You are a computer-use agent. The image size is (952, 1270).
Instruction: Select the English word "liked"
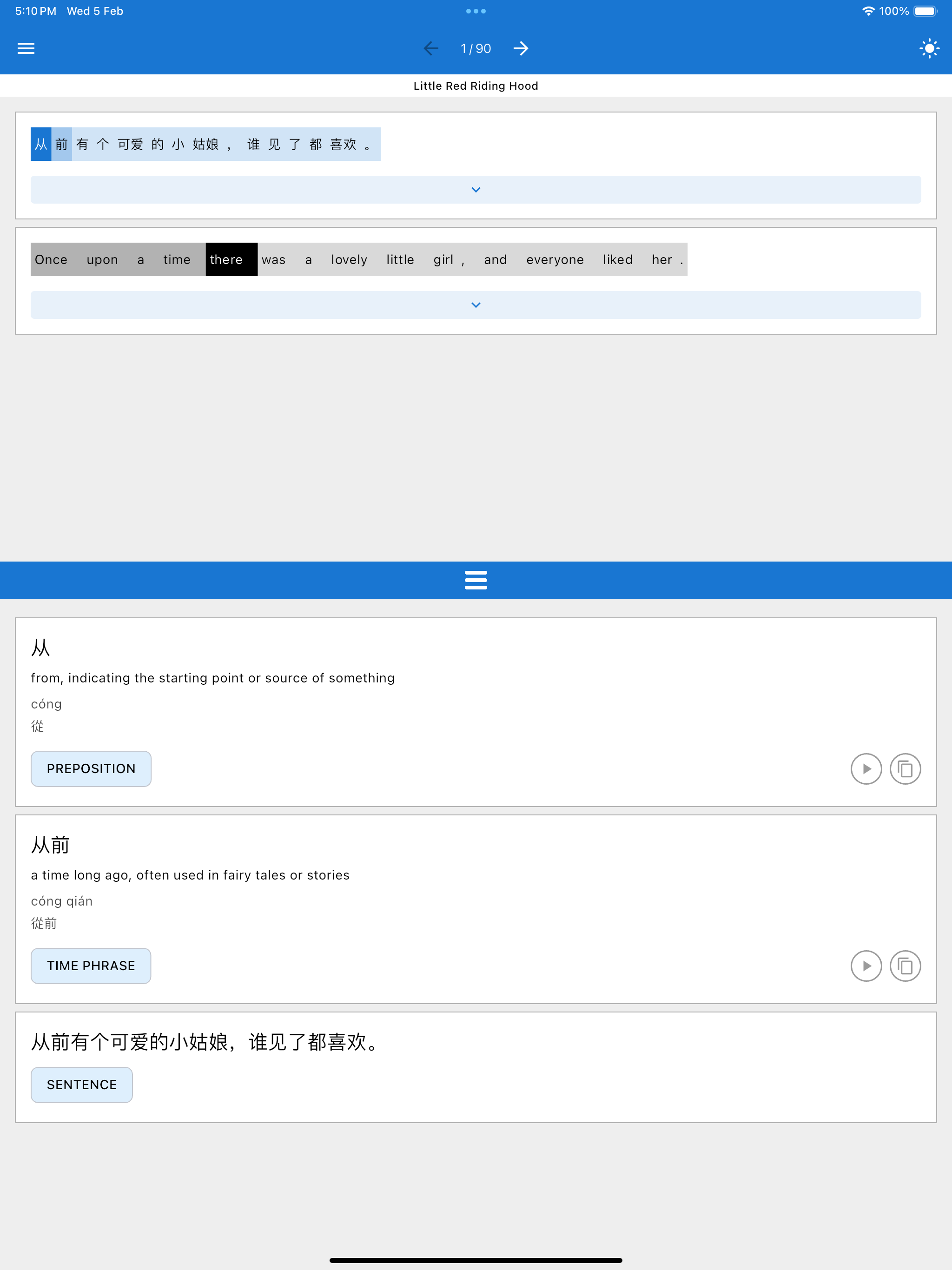[618, 259]
